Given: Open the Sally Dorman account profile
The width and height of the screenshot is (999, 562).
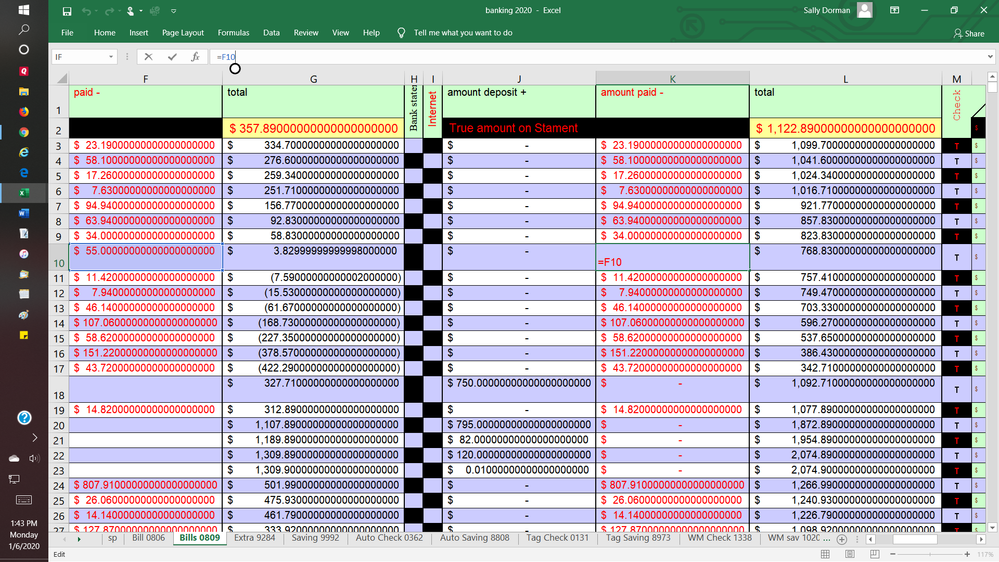Looking at the screenshot, I should (837, 10).
